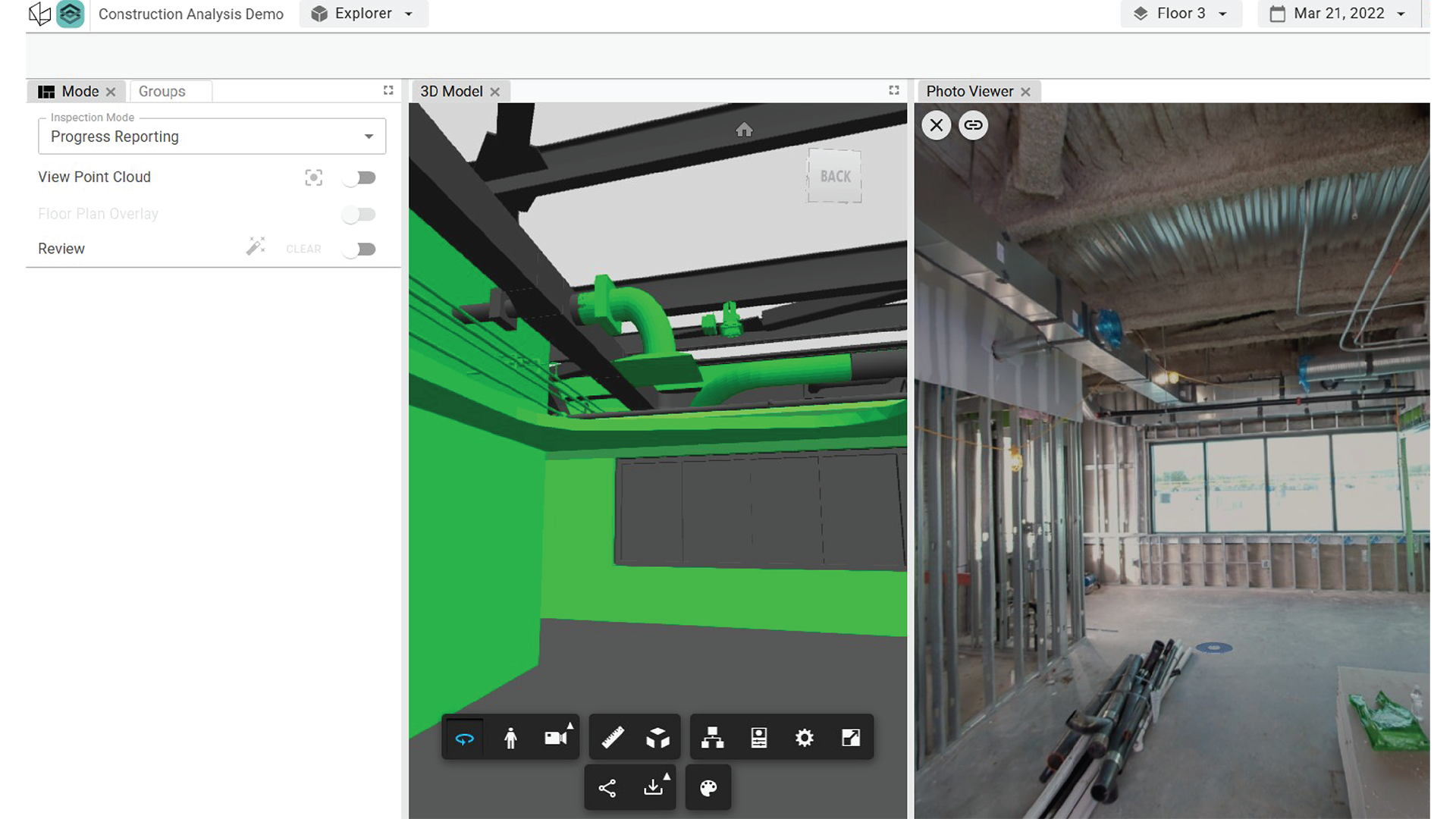Open the Mar 21, 2022 date dropdown
Image resolution: width=1456 pixels, height=819 pixels.
(1339, 14)
